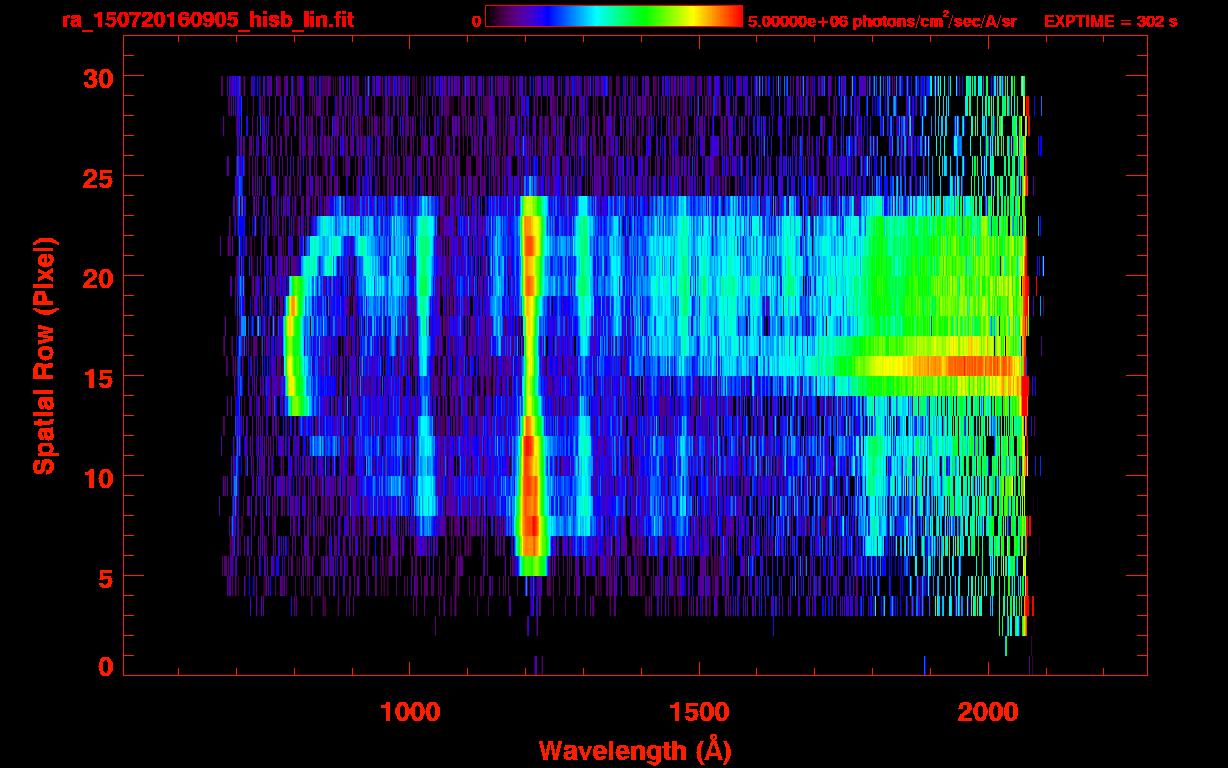The height and width of the screenshot is (768, 1228).
Task: Click the 1000 wavelength tick label
Action: click(410, 712)
